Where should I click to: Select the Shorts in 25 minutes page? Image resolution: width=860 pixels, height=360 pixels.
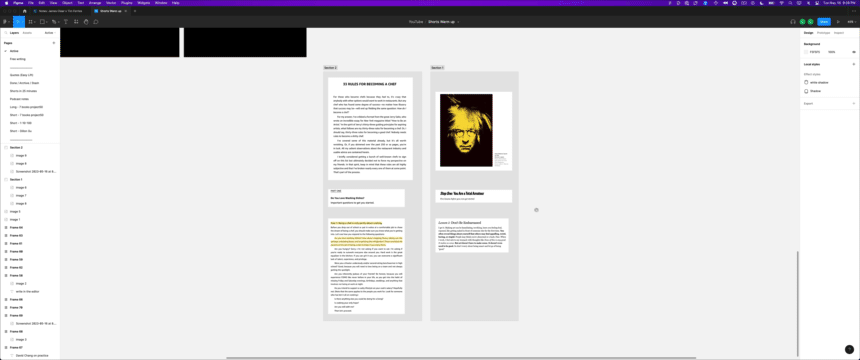click(22, 91)
